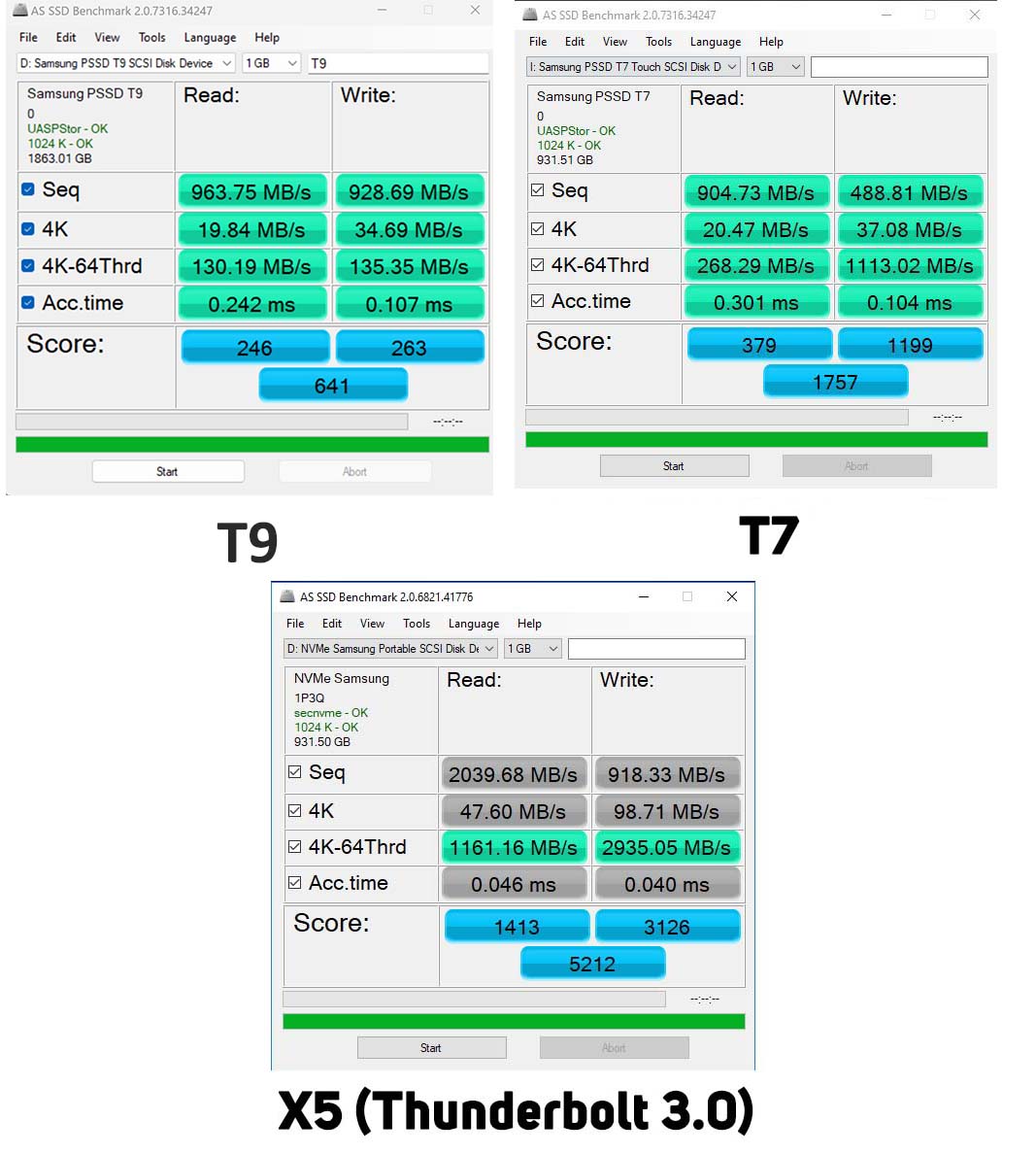Open Language menu in the NVMe Samsung window
The width and height of the screenshot is (1036, 1154).
pyautogui.click(x=474, y=624)
